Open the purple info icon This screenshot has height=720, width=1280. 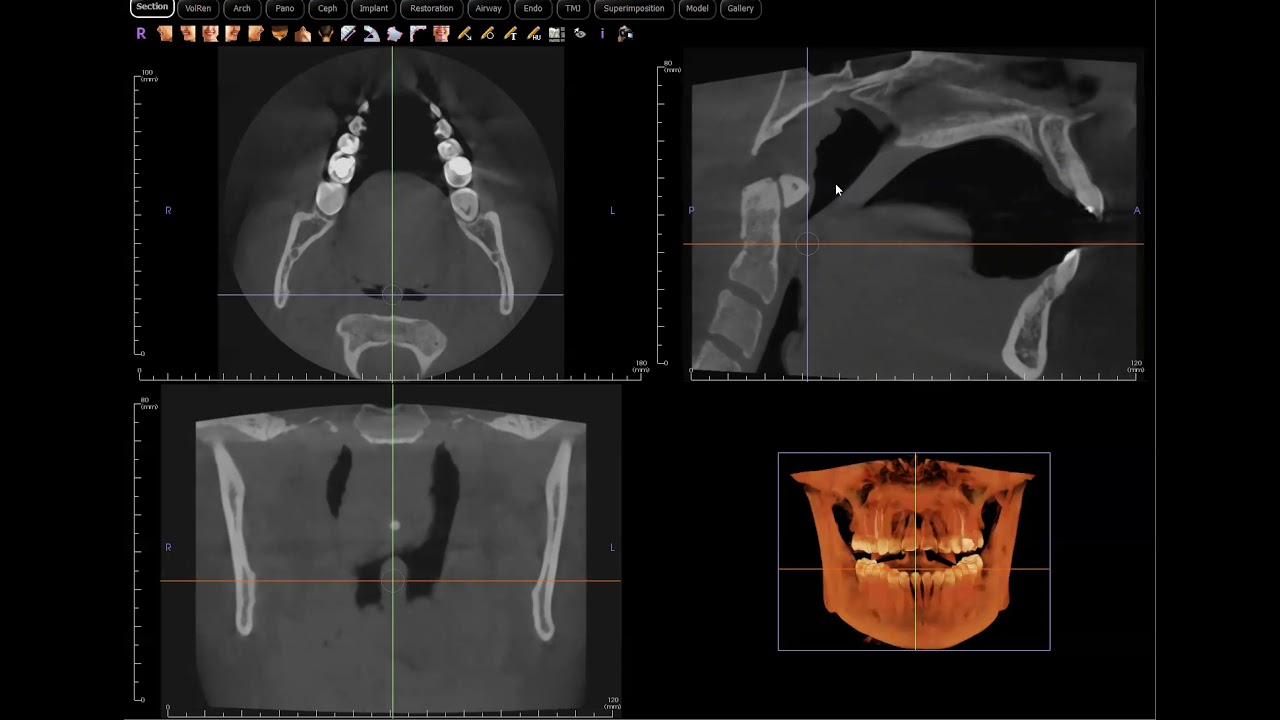[x=602, y=33]
